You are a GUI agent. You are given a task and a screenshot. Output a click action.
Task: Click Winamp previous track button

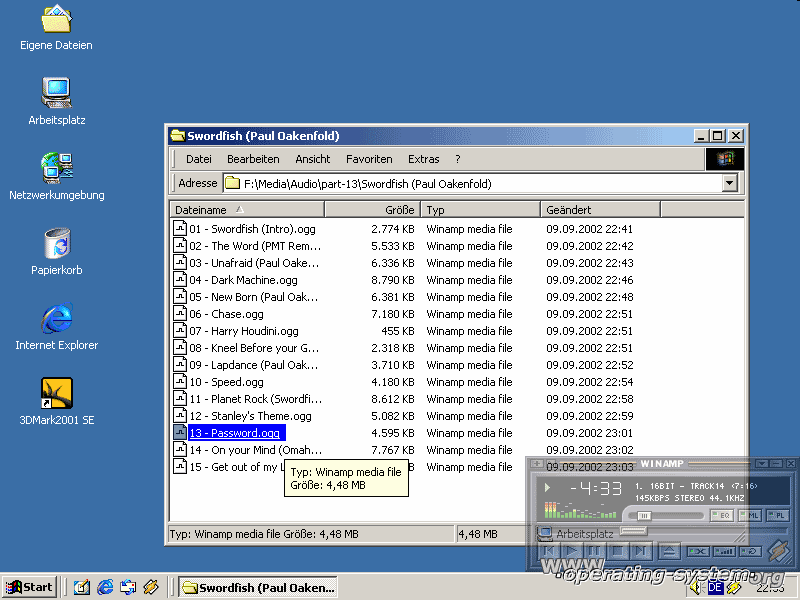(x=549, y=551)
